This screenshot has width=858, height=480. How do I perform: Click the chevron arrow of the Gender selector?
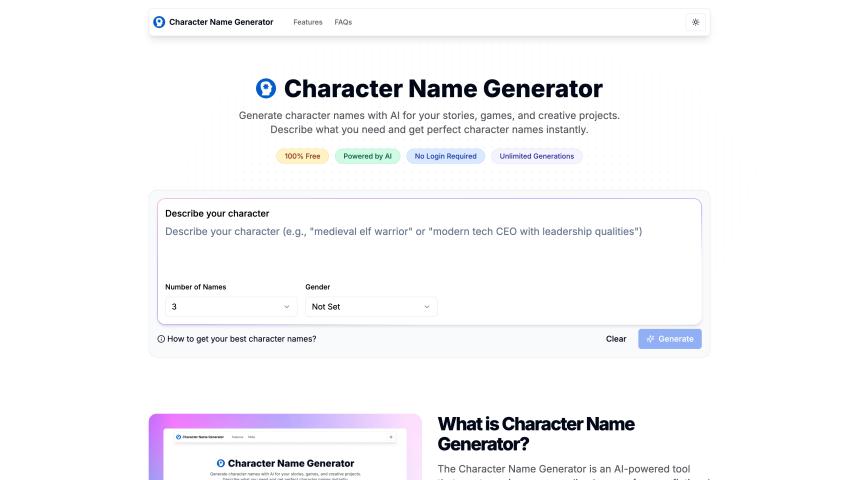427,307
